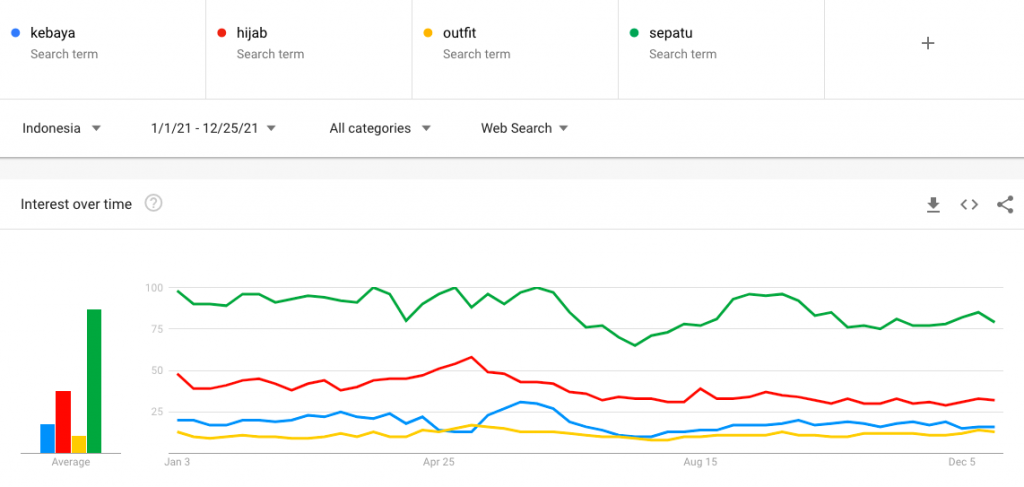
Task: Click the green average bar for sepatu
Action: (x=94, y=381)
